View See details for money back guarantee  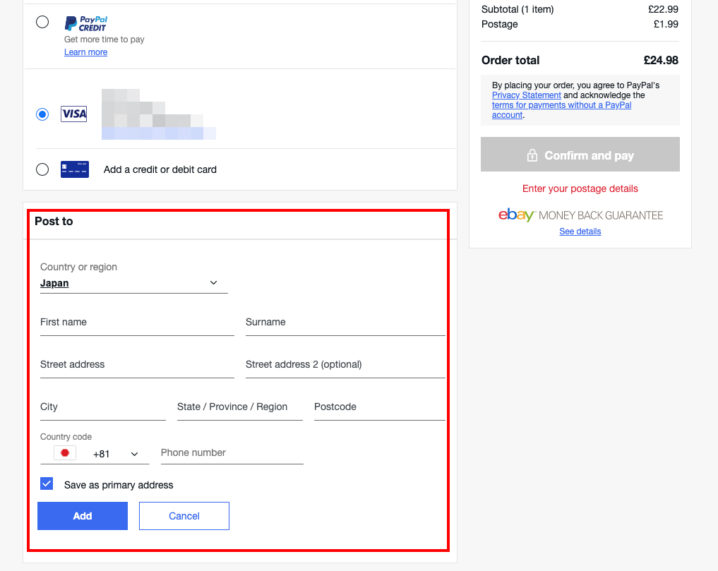[580, 232]
